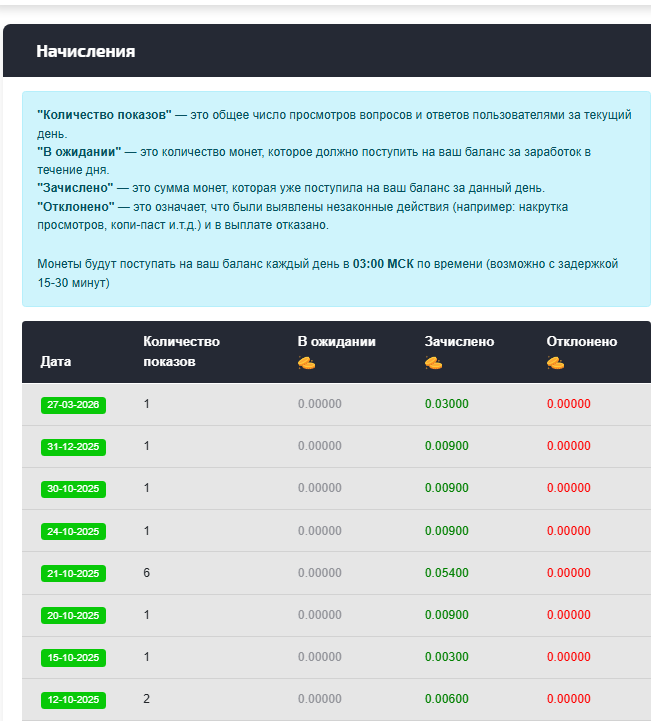Viewport: 651px width, 721px height.
Task: Click the credited amount 0.03000
Action: coord(447,404)
